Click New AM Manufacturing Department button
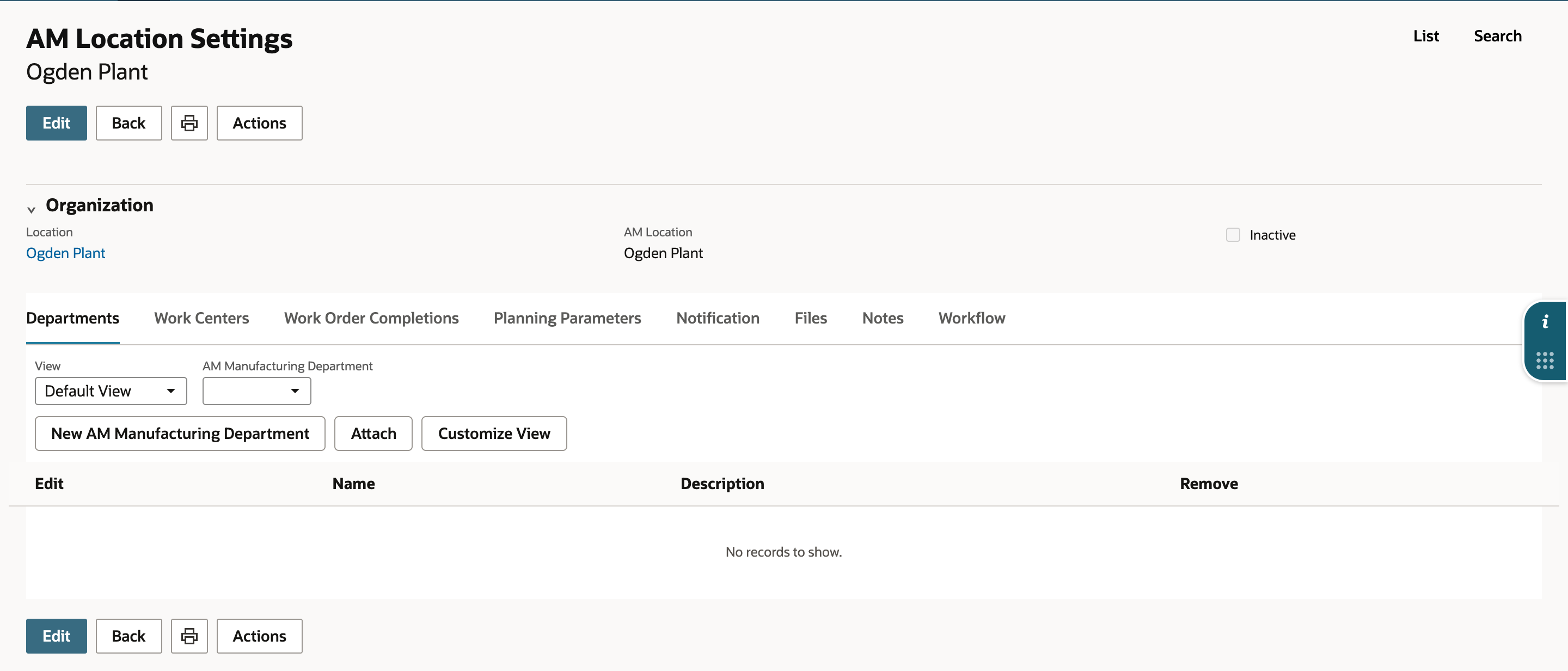The image size is (1568, 671). click(180, 434)
